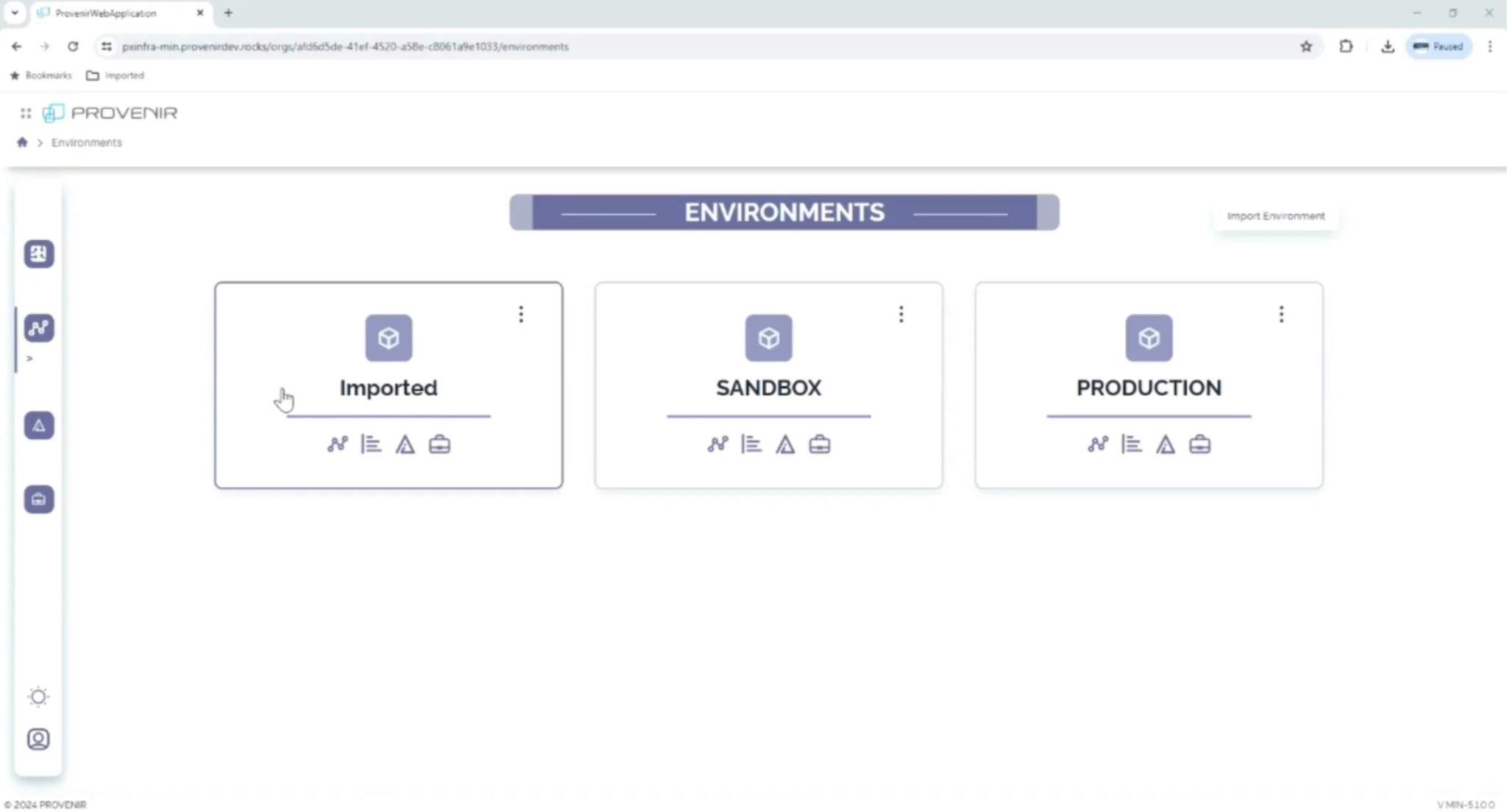Click the triangle icon on PRODUCTION card
Screen dimensions: 1507x812
(1166, 444)
